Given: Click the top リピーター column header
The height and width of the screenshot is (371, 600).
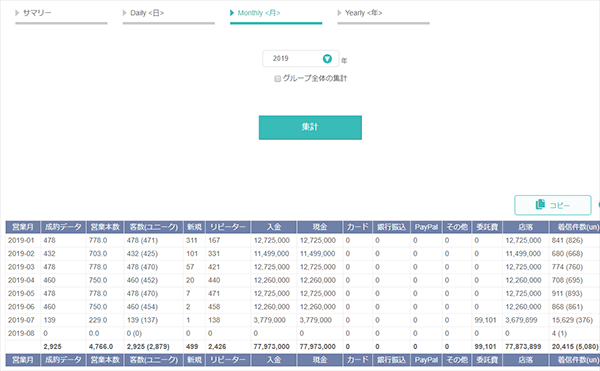Looking at the screenshot, I should (x=228, y=227).
